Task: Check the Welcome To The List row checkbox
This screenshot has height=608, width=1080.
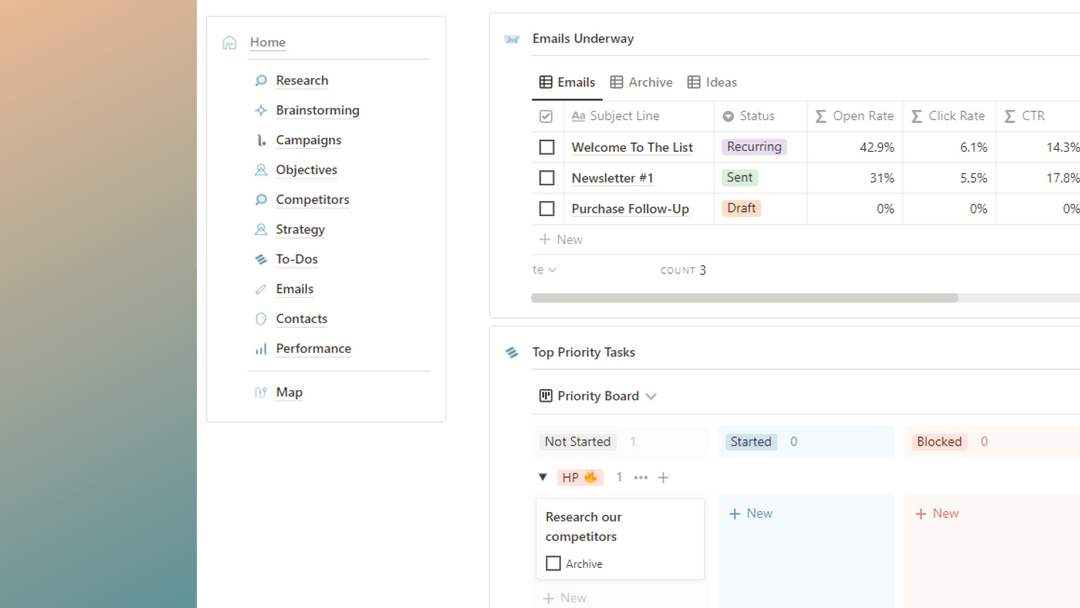Action: tap(547, 147)
